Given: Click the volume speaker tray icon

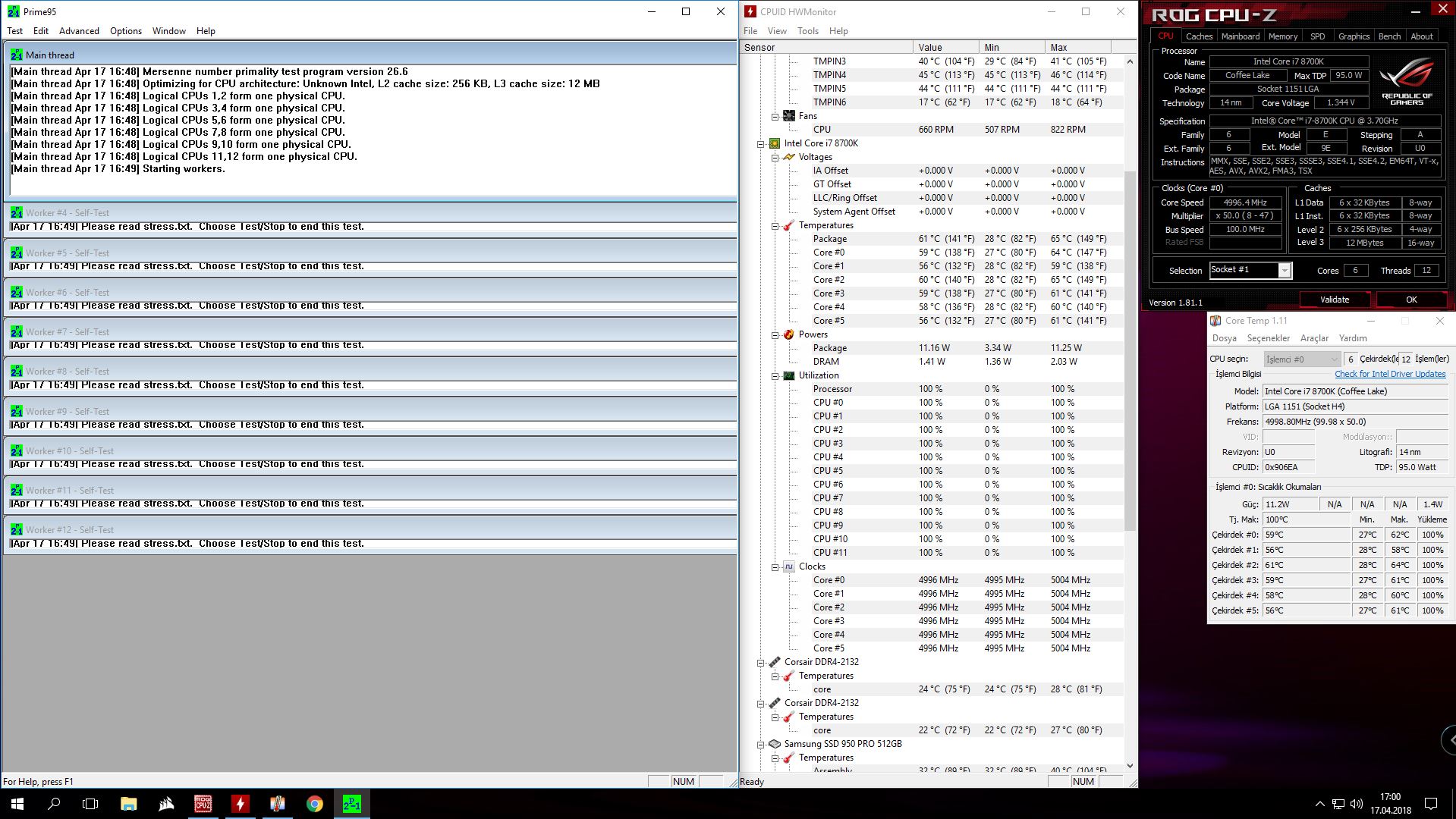Looking at the screenshot, I should [x=1357, y=804].
